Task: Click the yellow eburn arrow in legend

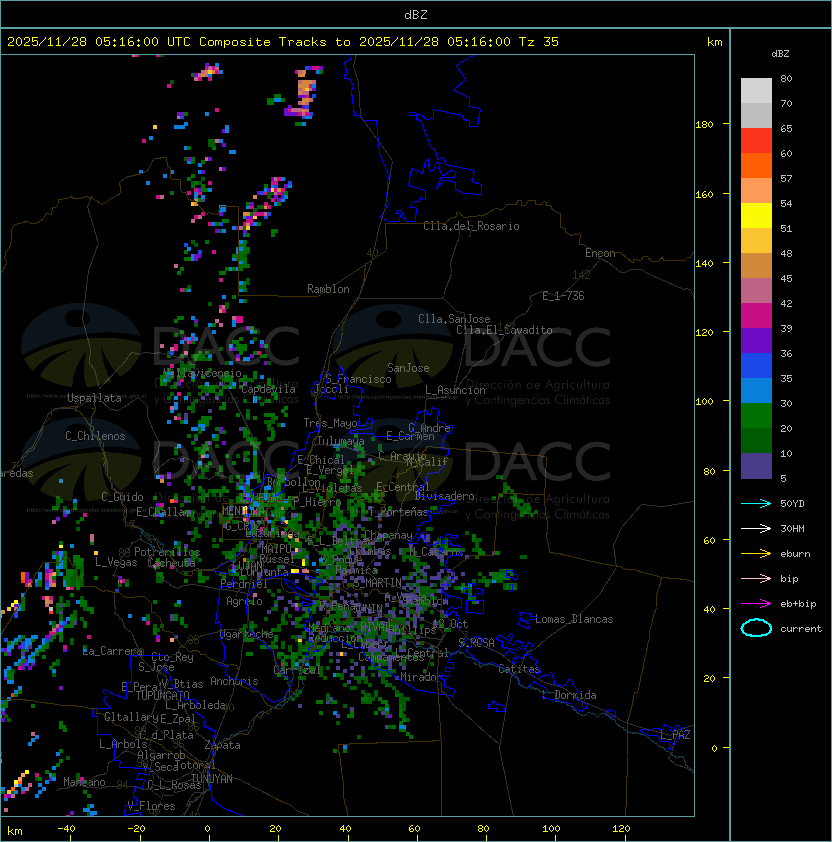Action: (x=756, y=553)
